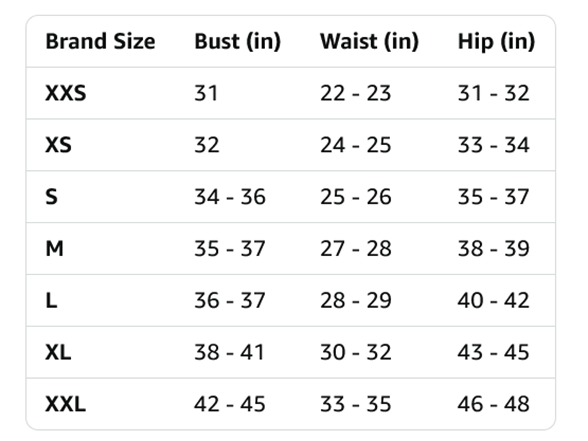Select the S size row label

pos(51,196)
